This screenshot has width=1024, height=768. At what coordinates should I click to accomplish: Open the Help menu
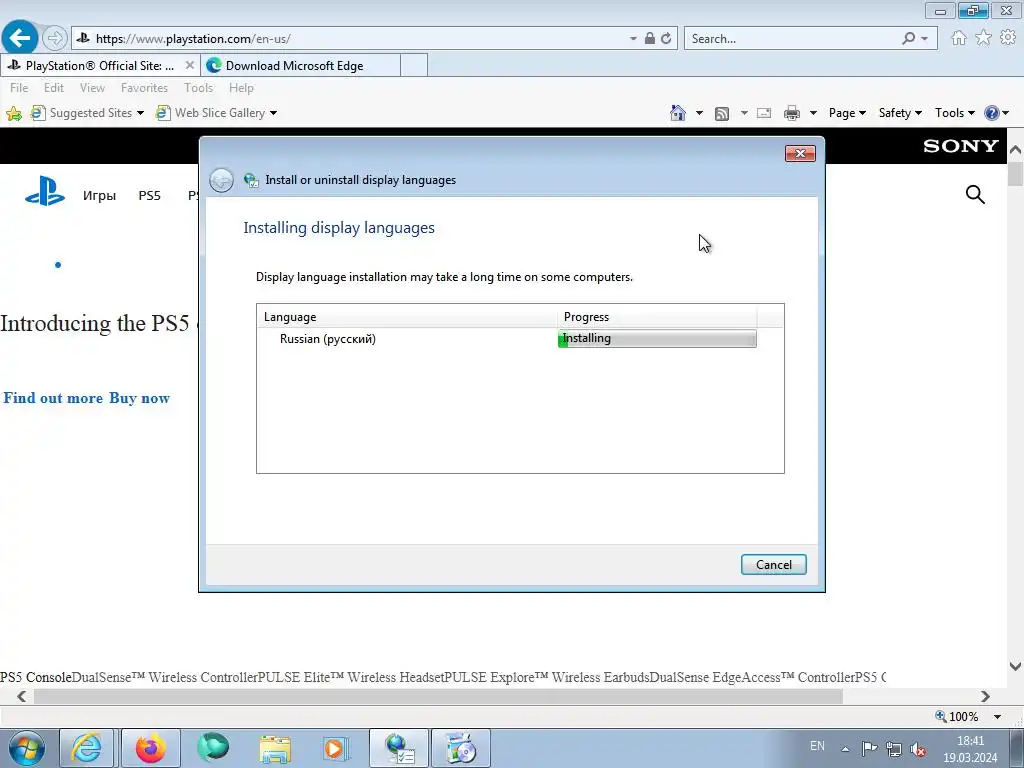coord(241,88)
